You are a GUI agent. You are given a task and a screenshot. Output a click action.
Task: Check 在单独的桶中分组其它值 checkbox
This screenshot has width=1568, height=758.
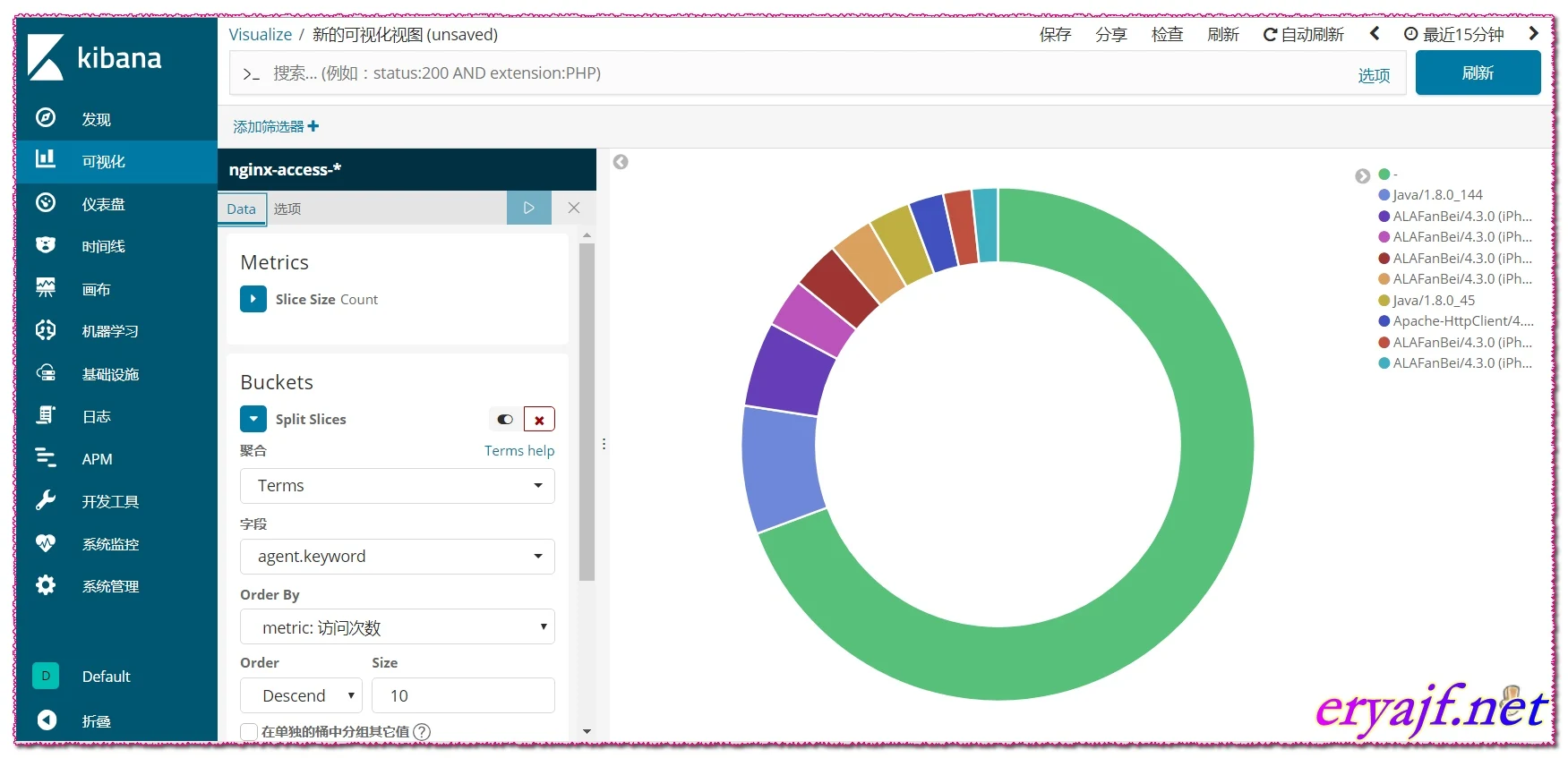tap(249, 731)
